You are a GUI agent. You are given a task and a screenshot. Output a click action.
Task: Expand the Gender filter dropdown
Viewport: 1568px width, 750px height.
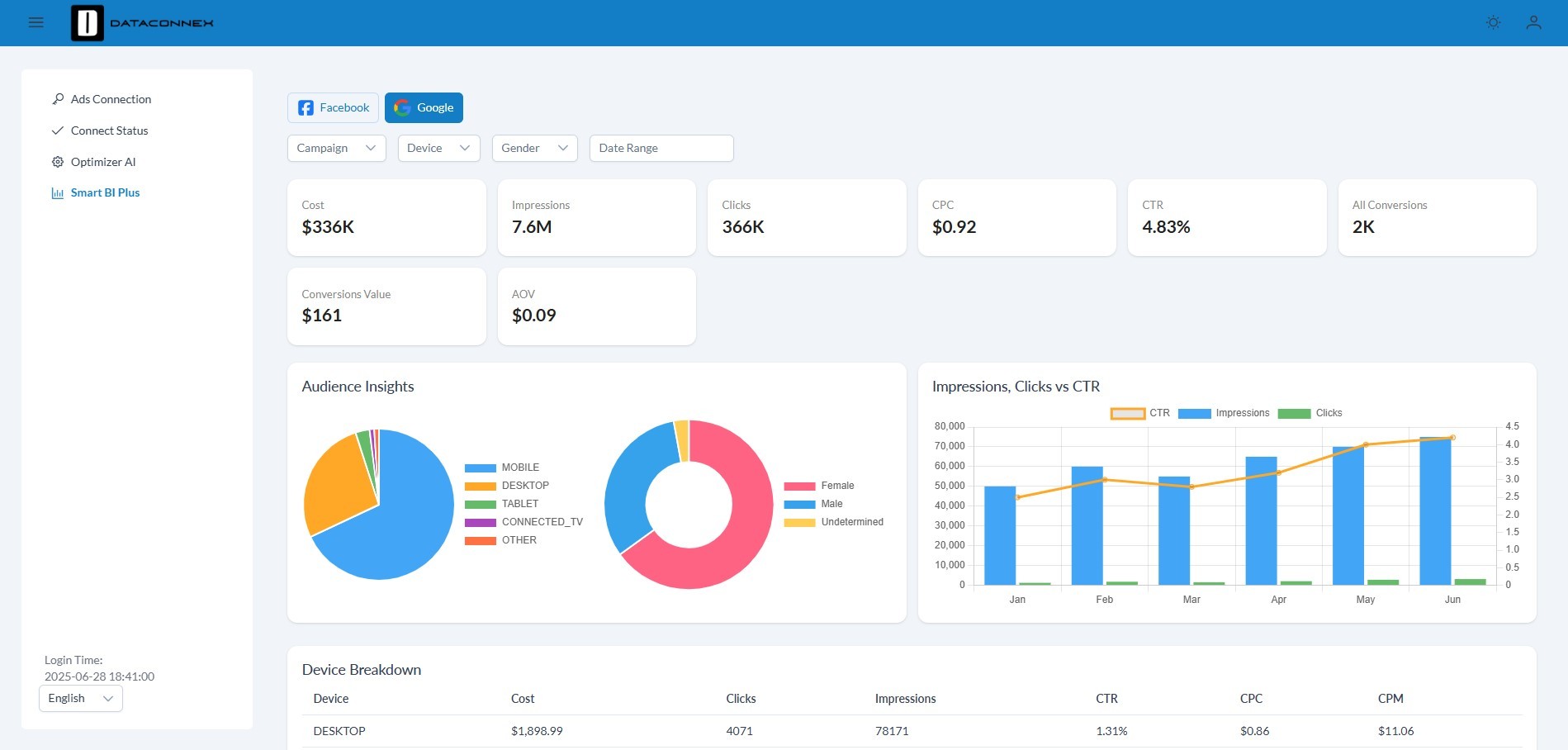tap(534, 148)
